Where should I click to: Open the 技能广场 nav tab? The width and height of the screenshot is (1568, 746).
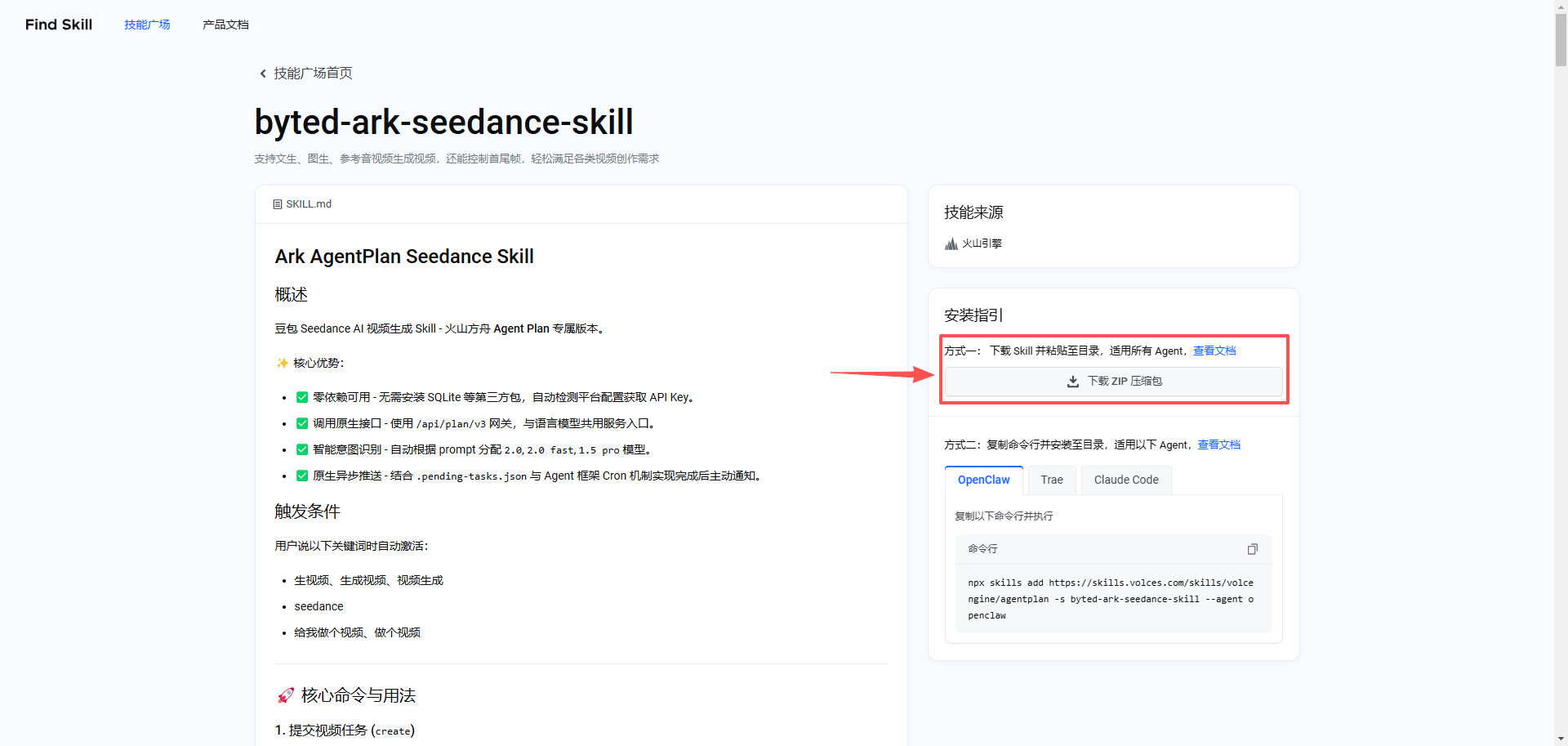click(x=147, y=25)
